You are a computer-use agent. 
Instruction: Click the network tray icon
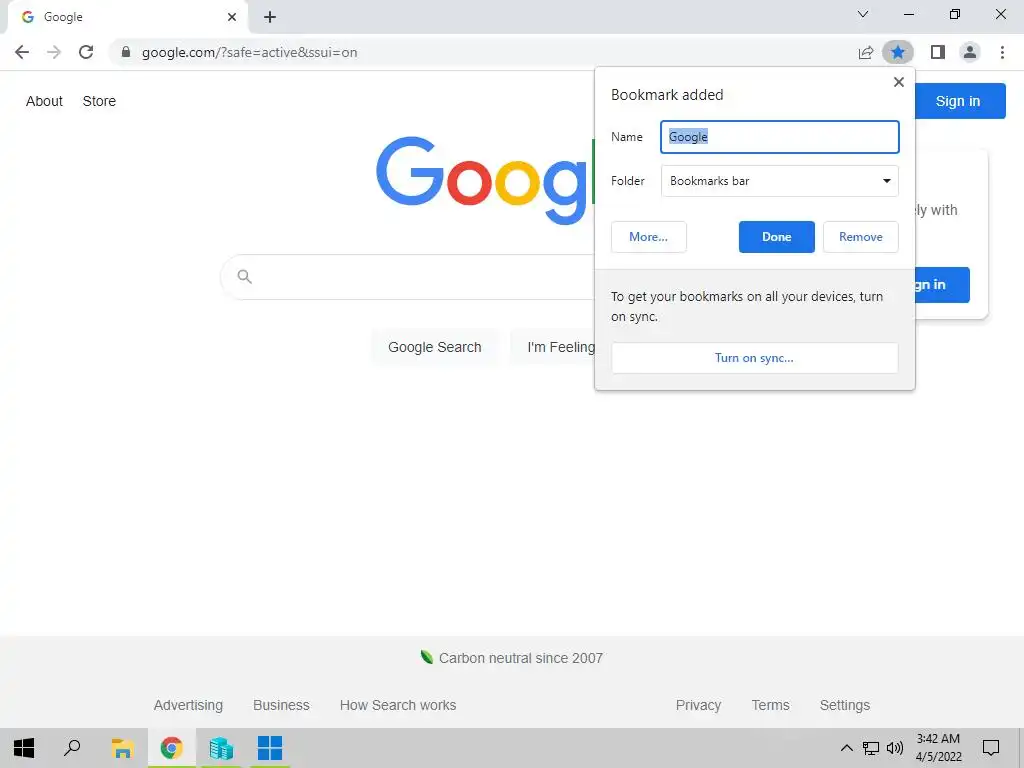point(871,748)
